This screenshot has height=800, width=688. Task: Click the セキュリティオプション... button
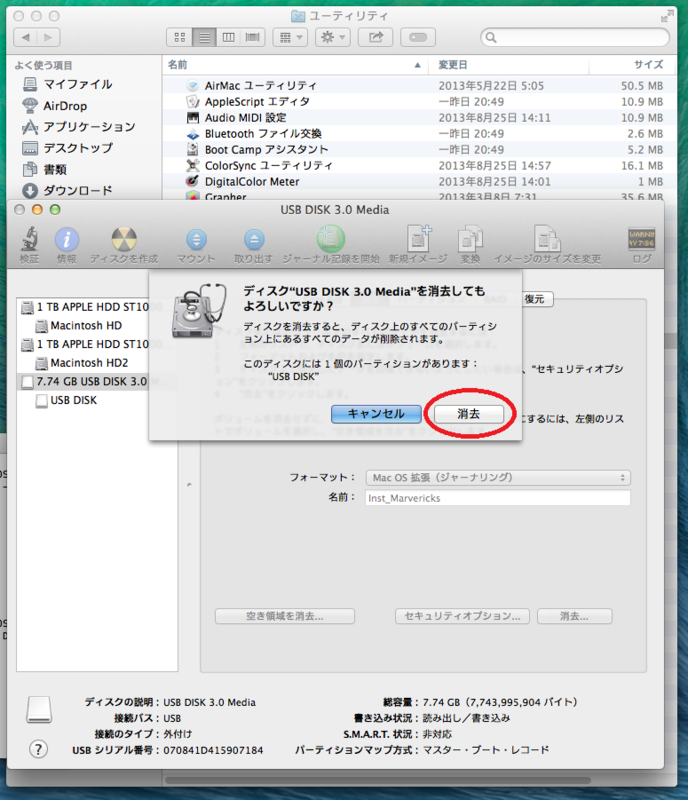point(462,616)
